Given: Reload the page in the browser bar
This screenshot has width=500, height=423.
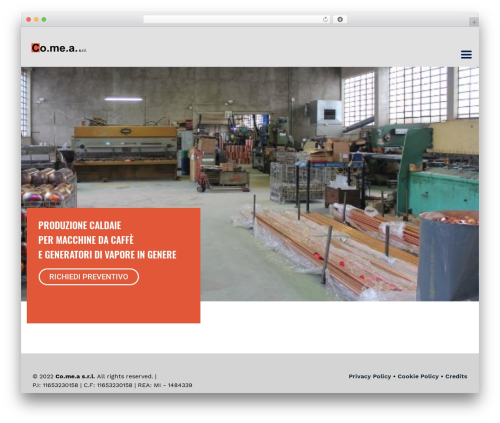Looking at the screenshot, I should coord(325,20).
